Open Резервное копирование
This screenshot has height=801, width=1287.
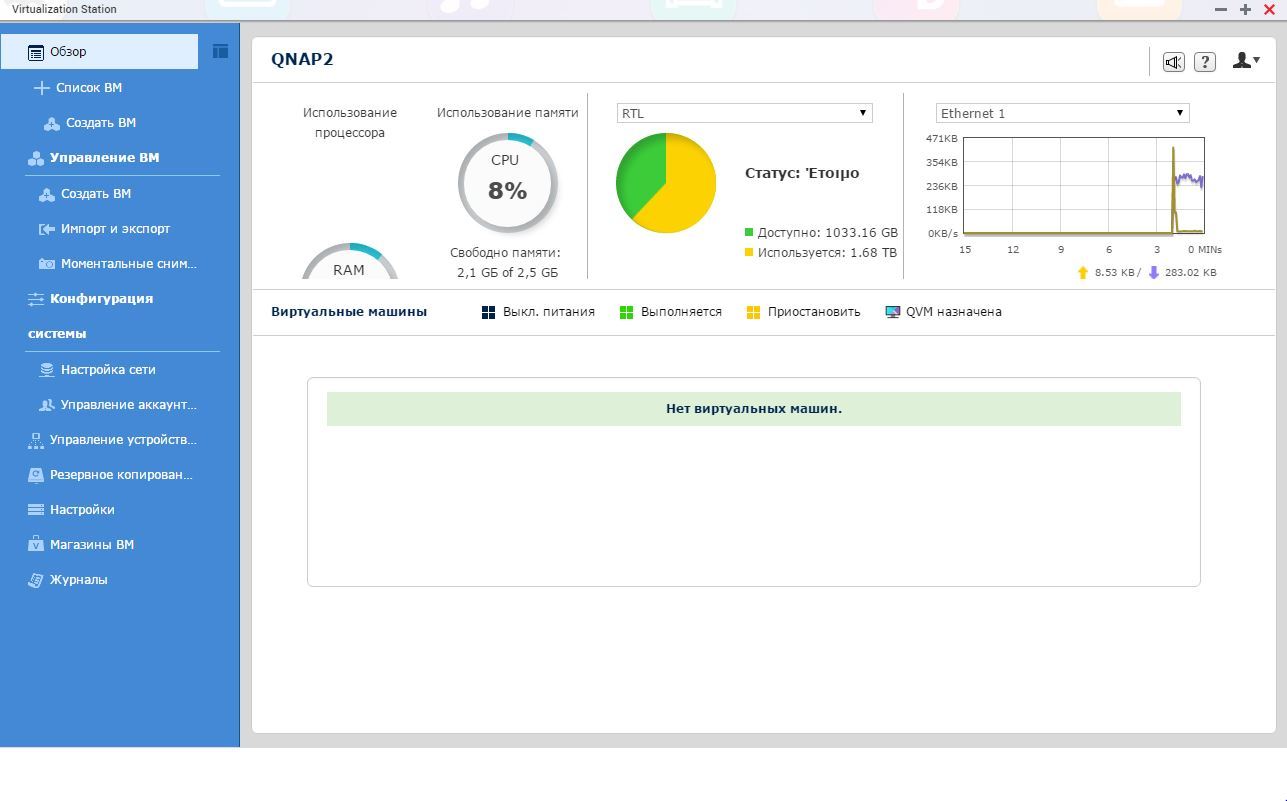click(121, 475)
